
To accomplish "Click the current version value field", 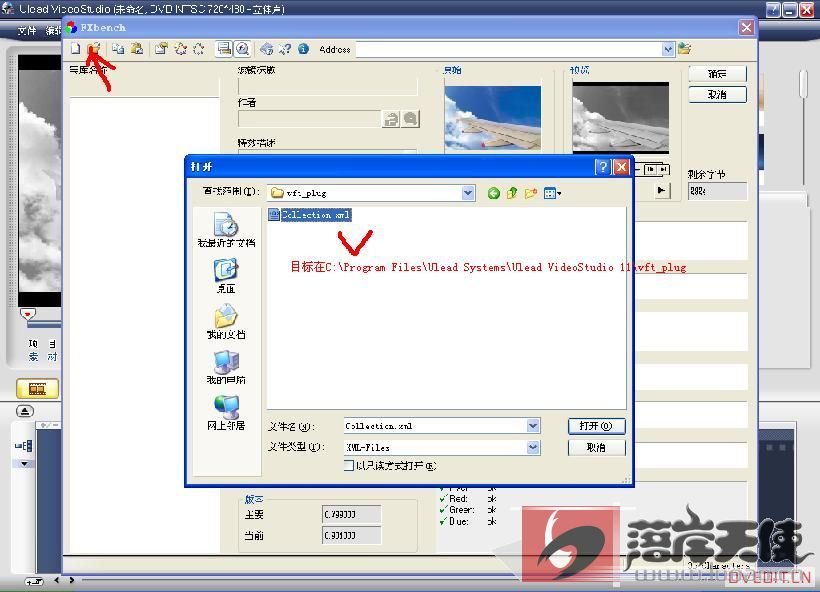I will [x=351, y=536].
